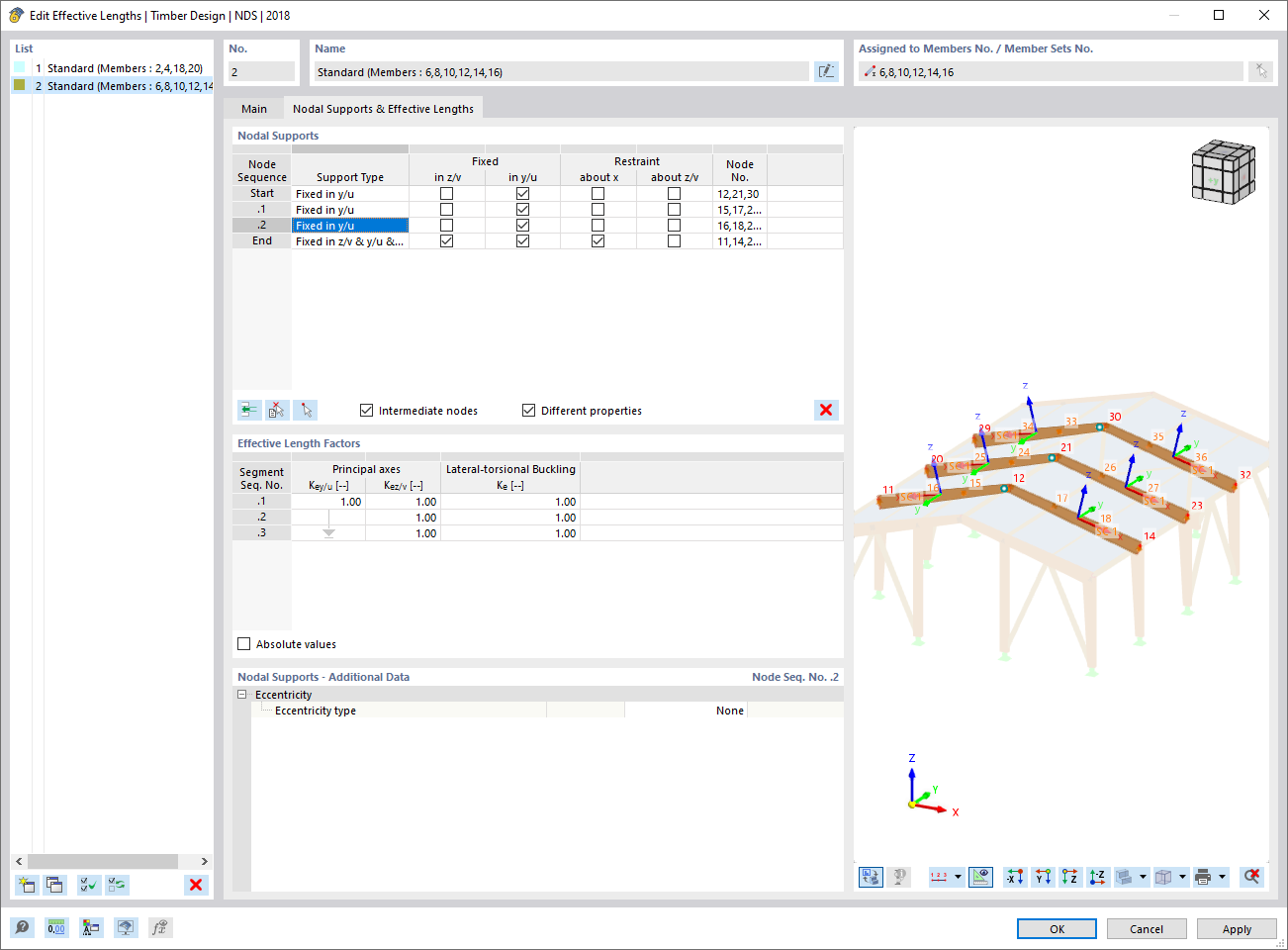This screenshot has width=1288, height=950.
Task: Activate the set view in -X direction icon
Action: [x=1015, y=877]
